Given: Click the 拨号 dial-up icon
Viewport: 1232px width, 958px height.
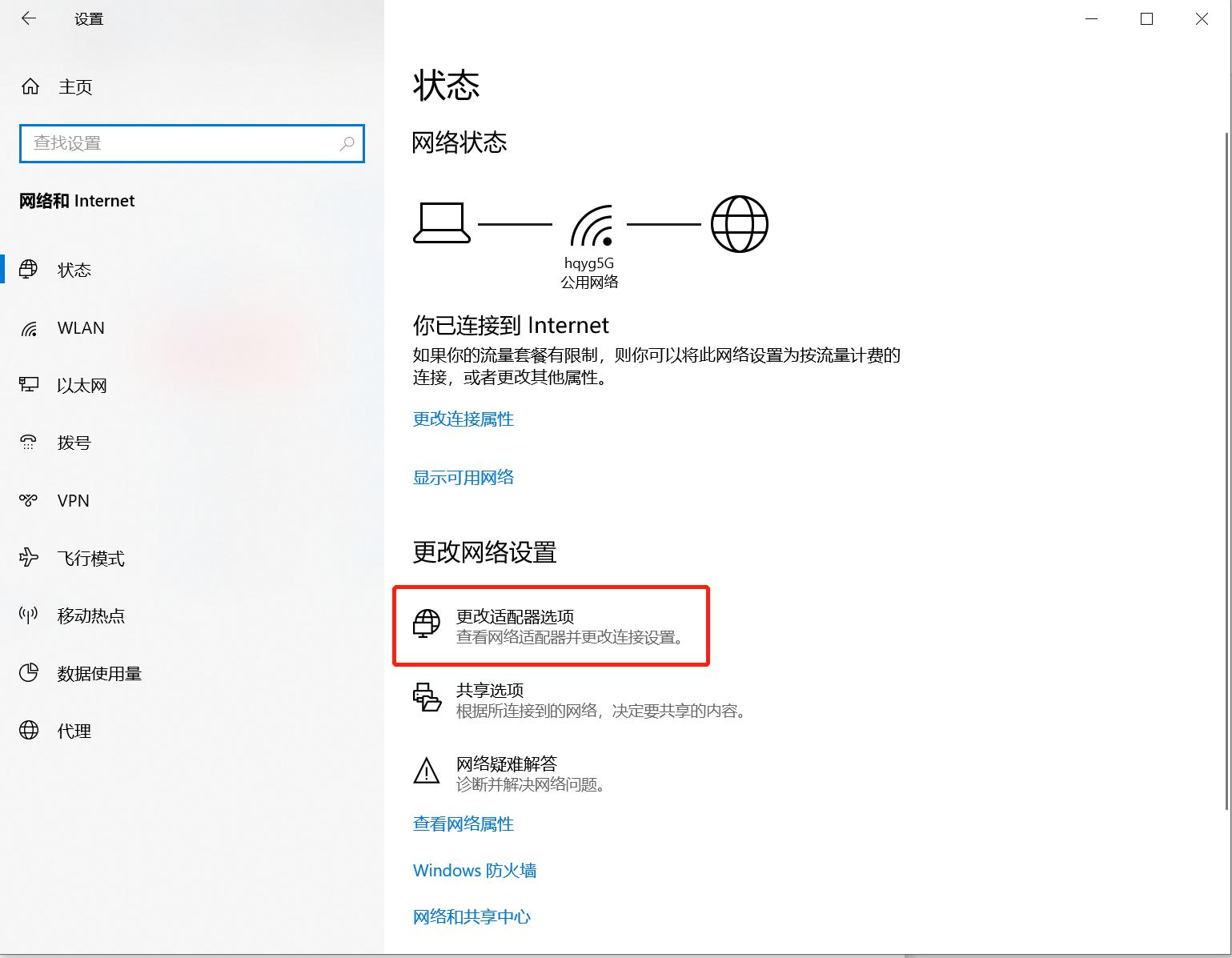Looking at the screenshot, I should (30, 443).
